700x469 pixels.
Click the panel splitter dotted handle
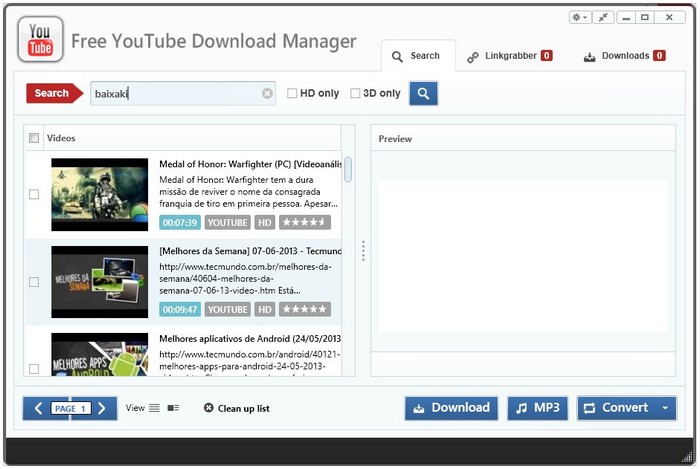[x=363, y=251]
